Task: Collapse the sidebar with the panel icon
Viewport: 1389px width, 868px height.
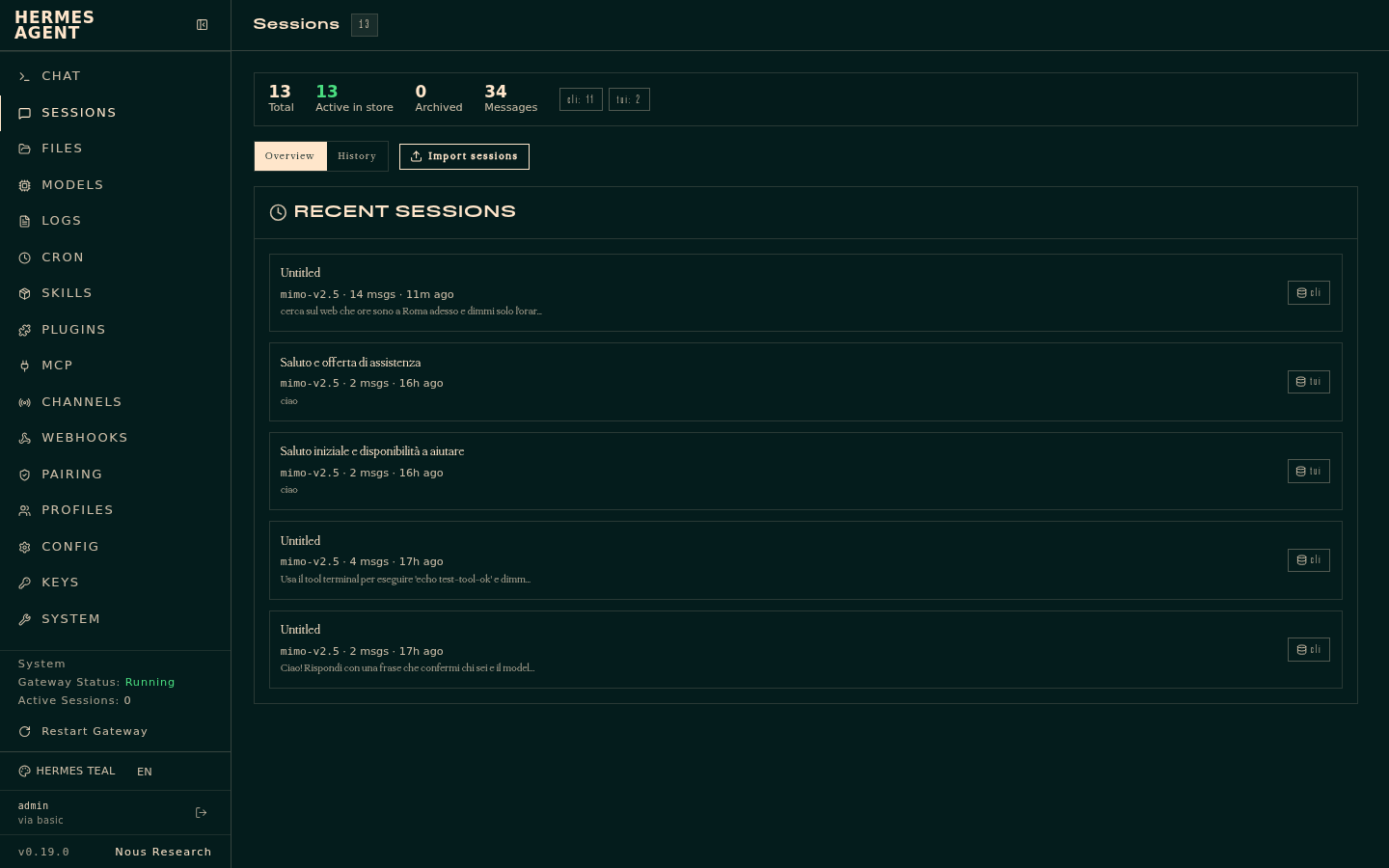Action: click(x=202, y=25)
